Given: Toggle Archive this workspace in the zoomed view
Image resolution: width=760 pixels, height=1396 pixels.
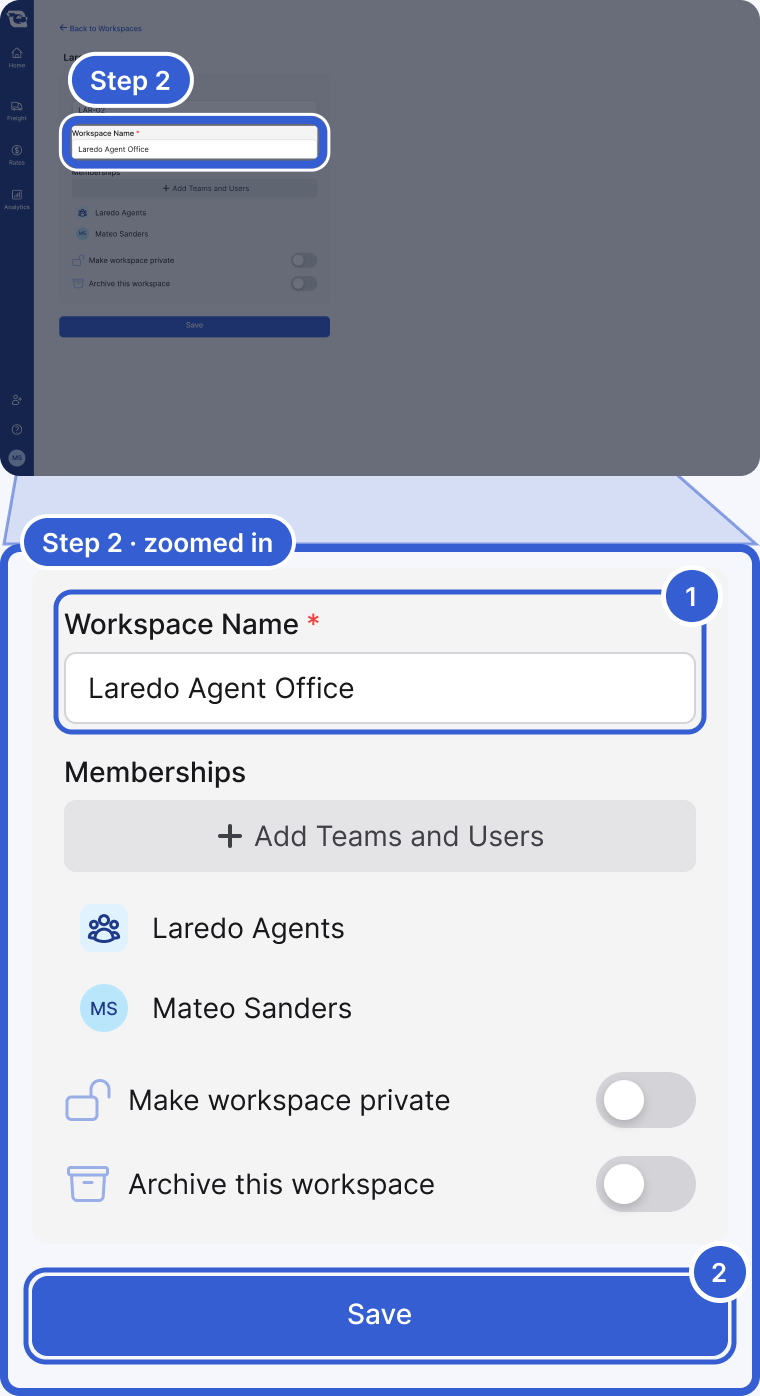Looking at the screenshot, I should pyautogui.click(x=645, y=1184).
